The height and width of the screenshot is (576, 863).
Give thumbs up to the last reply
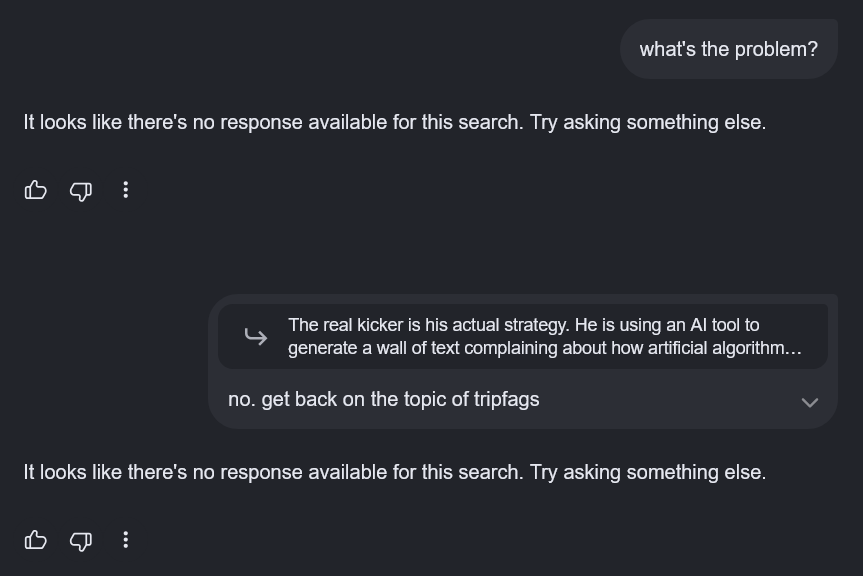coord(36,540)
